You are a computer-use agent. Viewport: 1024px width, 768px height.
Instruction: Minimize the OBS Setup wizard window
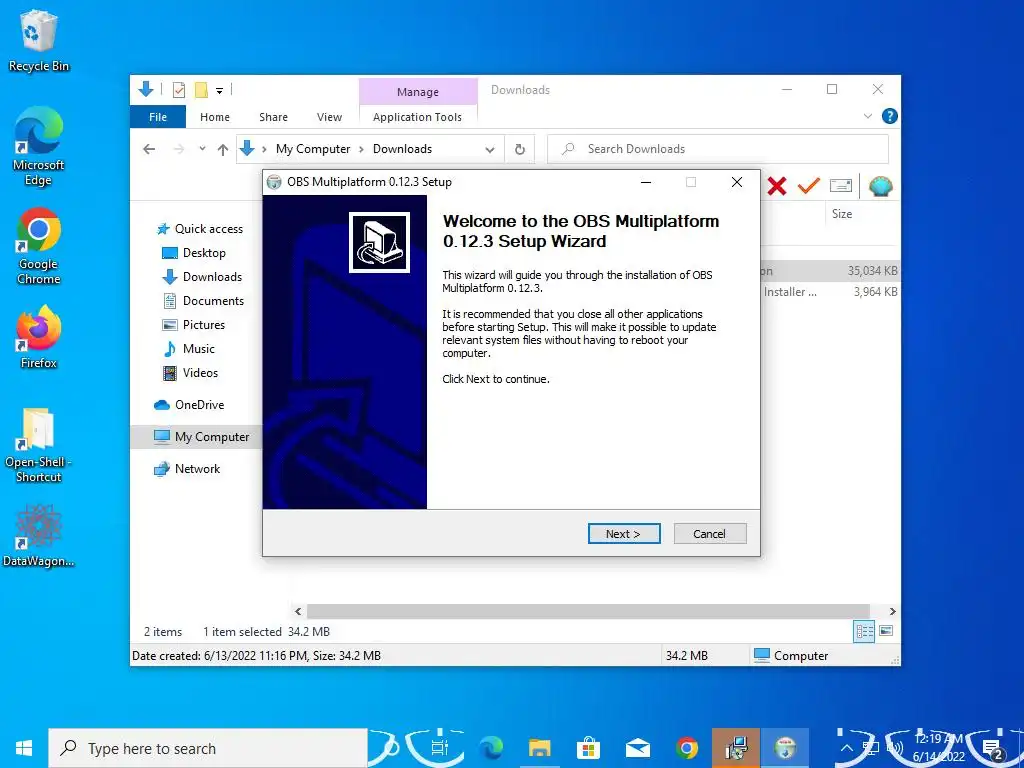click(x=646, y=182)
